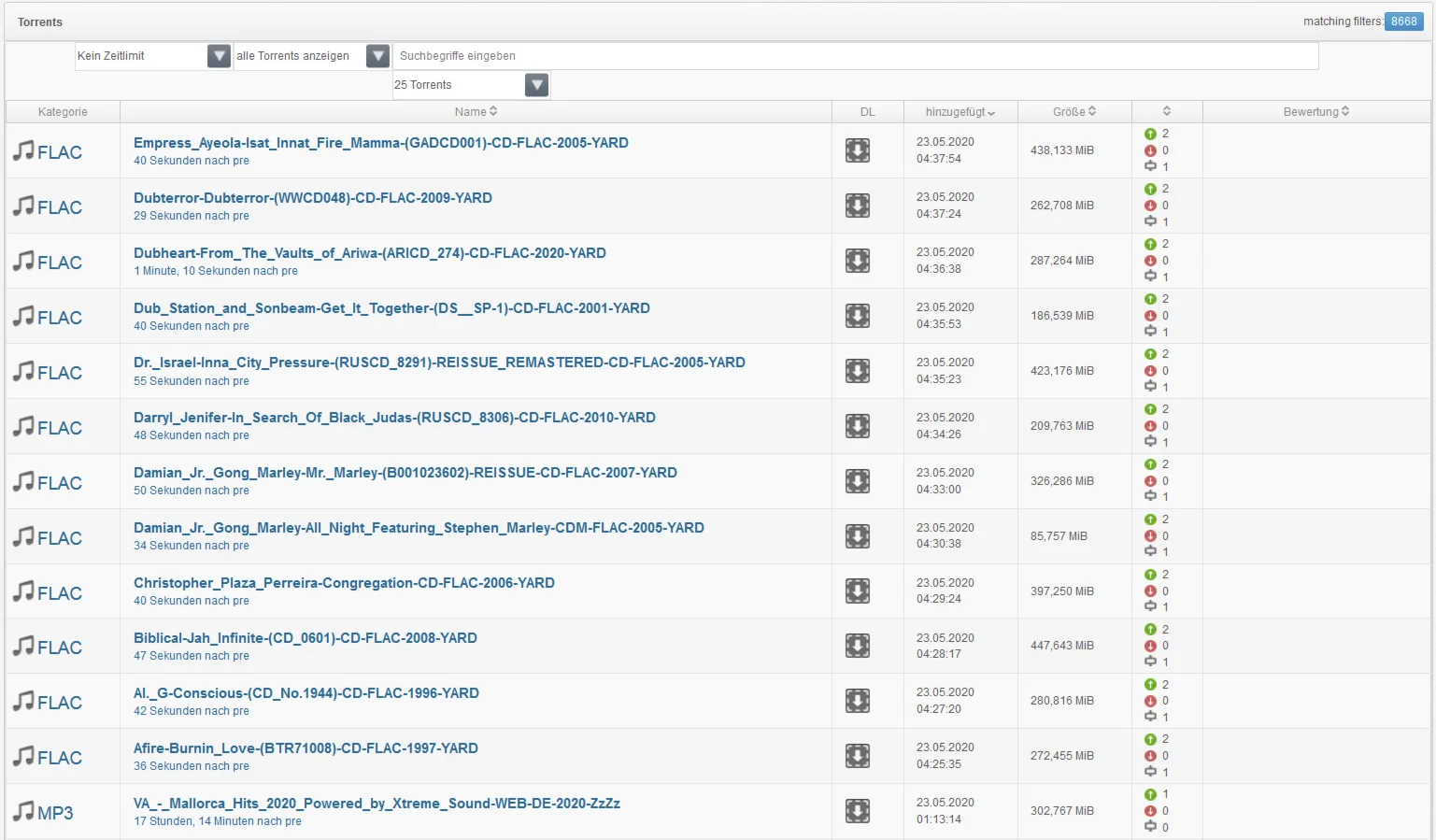Click download icon for Dubterror torrent

point(857,206)
